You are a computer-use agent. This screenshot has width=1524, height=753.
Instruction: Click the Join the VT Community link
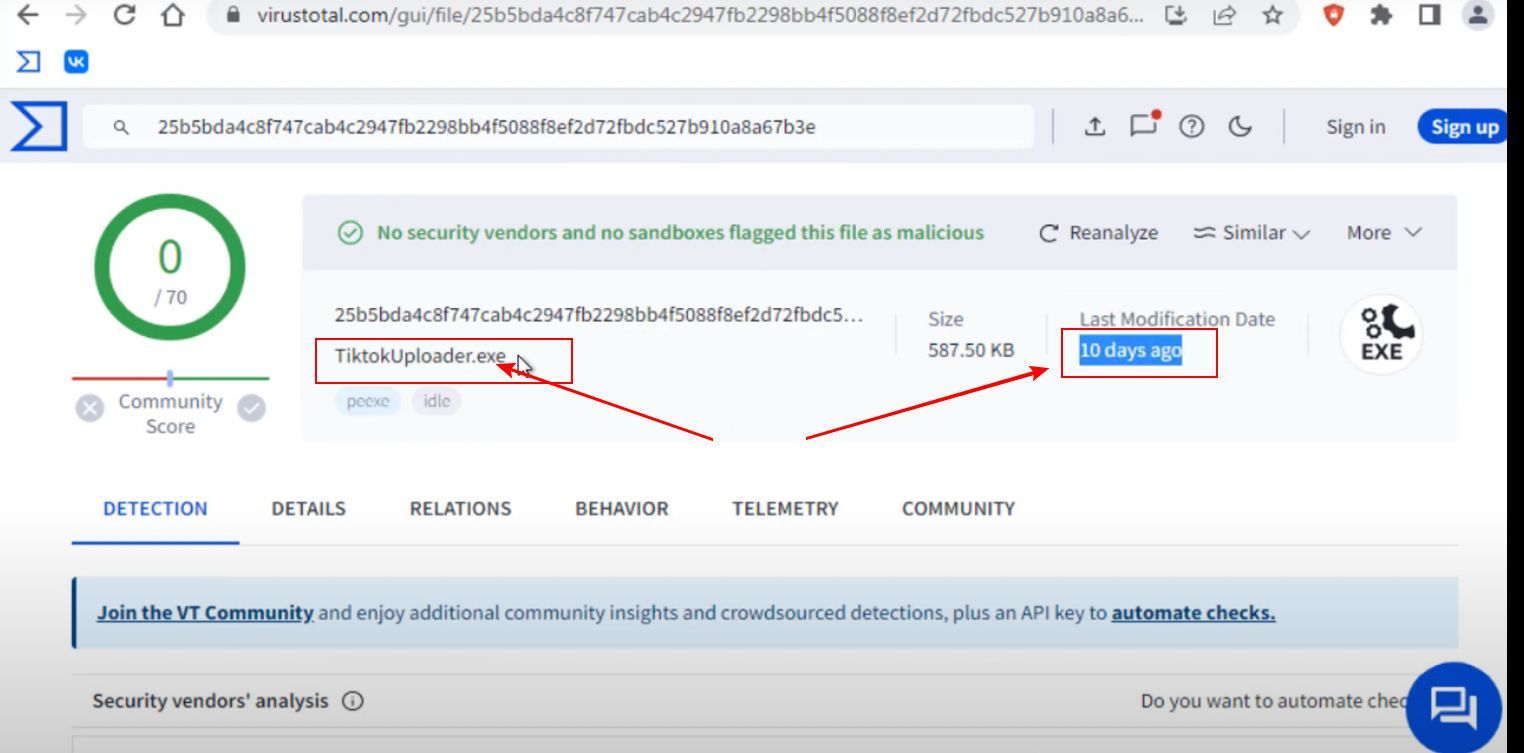click(x=205, y=612)
